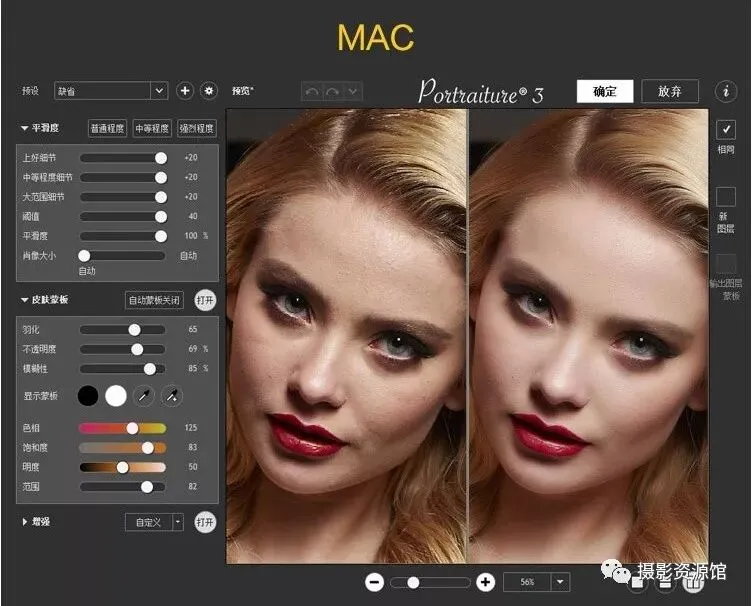Switch to side-by-side preview layout icon

693,583
